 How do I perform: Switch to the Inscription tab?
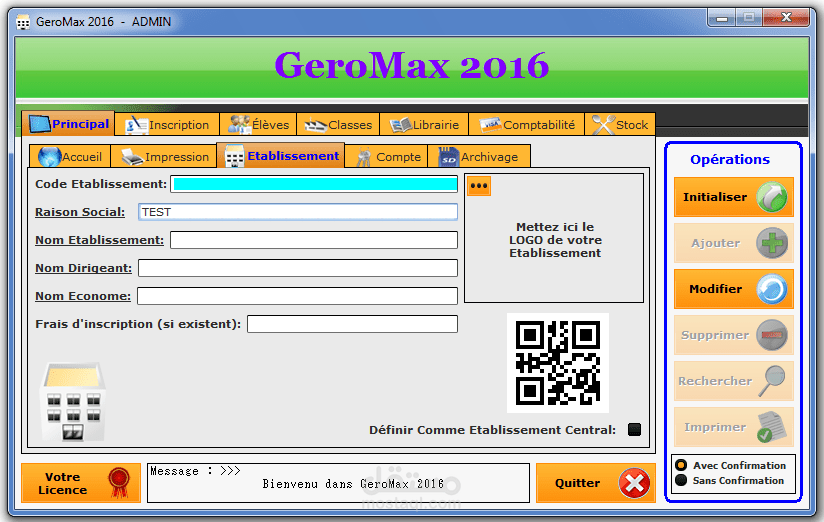click(167, 125)
